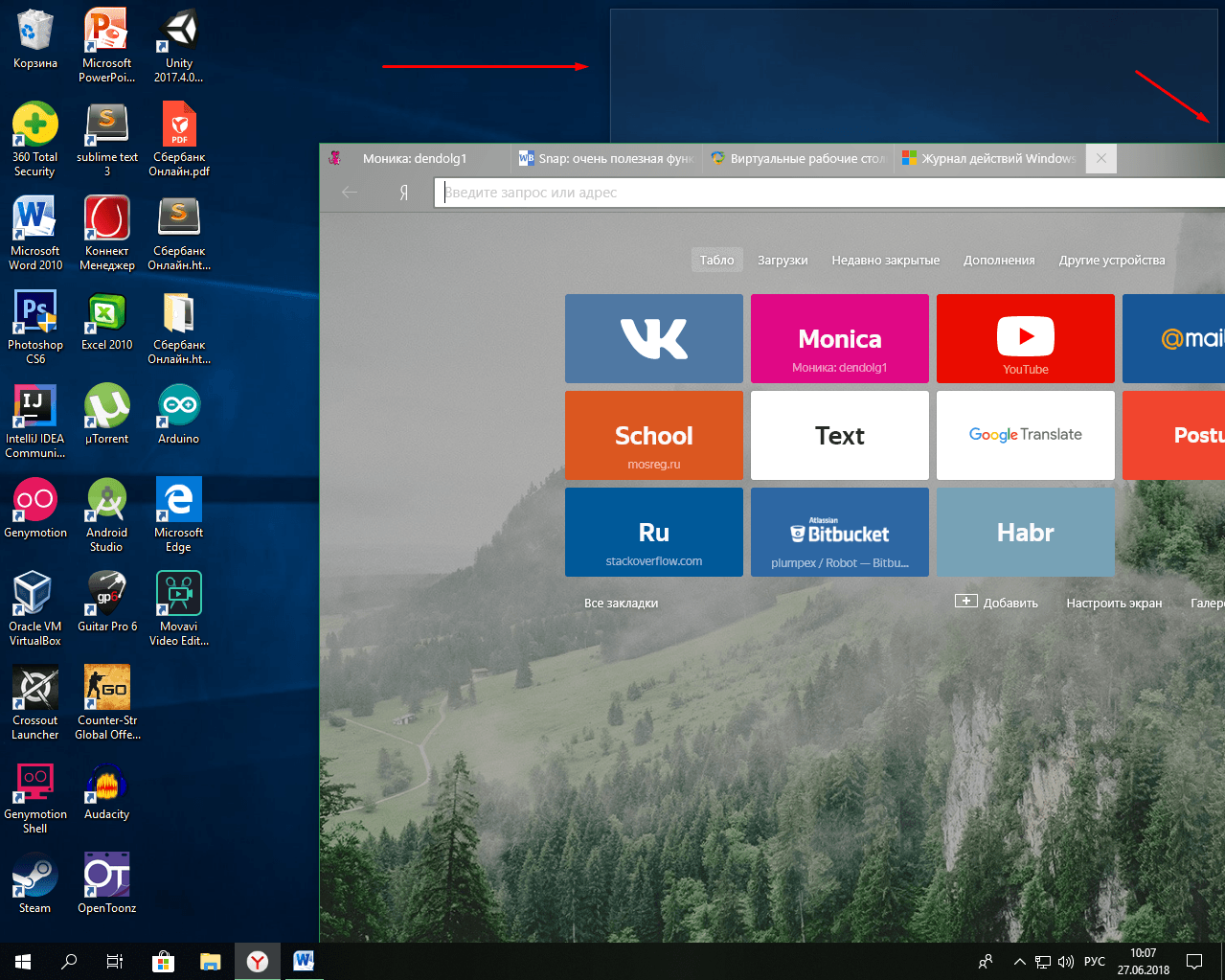Select the Steam desktop shortcut
The height and width of the screenshot is (980, 1225).
point(35,884)
